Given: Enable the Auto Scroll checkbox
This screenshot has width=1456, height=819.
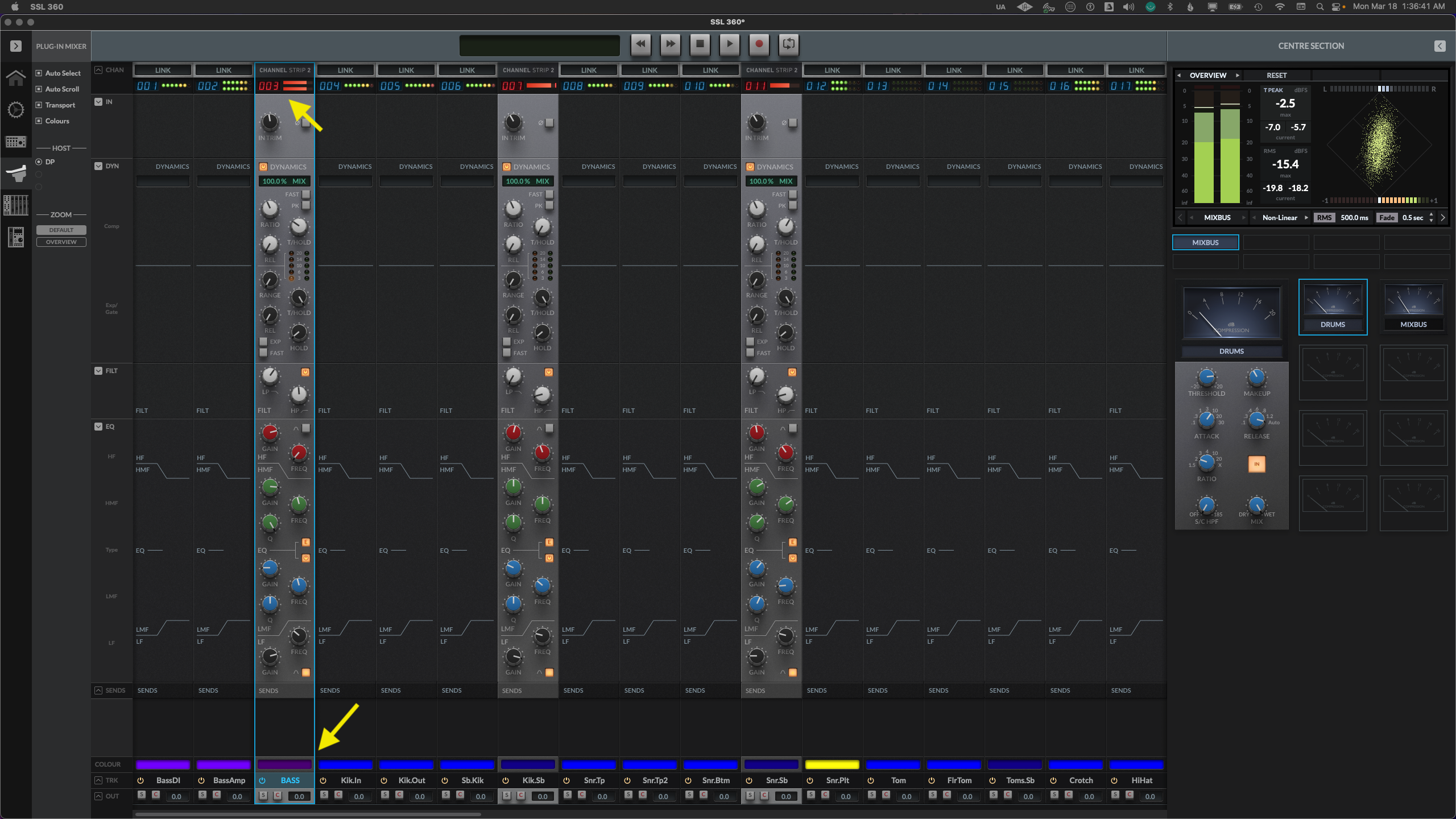Looking at the screenshot, I should (39, 89).
